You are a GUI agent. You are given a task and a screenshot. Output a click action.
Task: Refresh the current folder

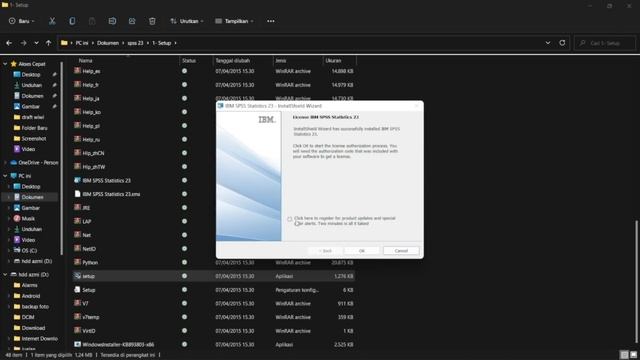tap(562, 43)
